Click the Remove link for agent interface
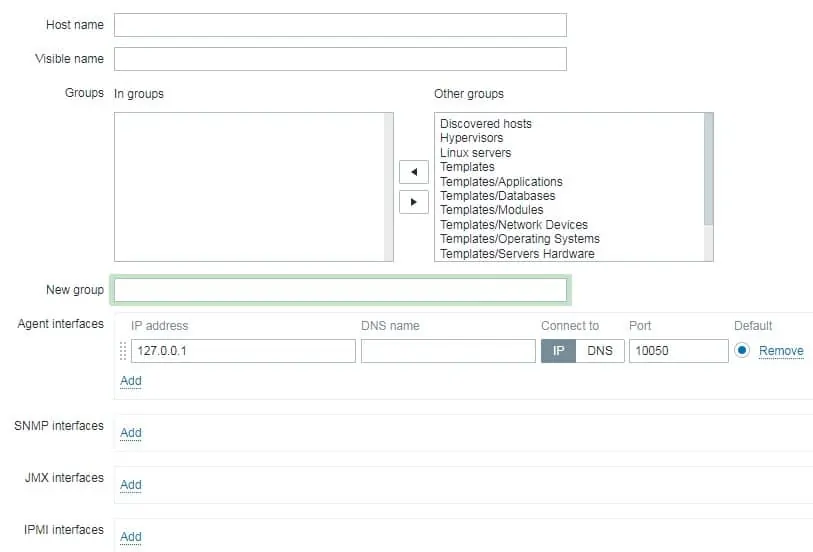Viewport: 813px width, 552px height. coord(781,351)
